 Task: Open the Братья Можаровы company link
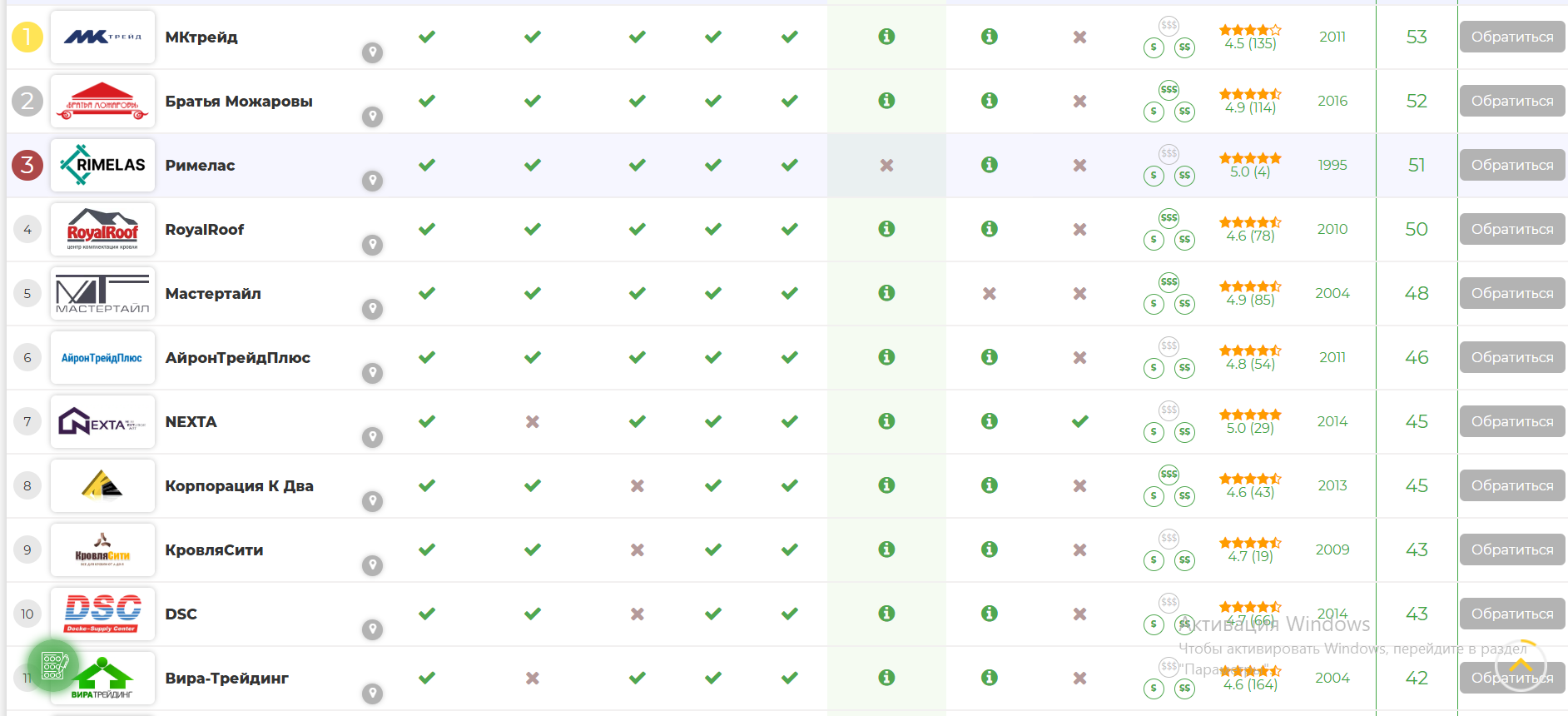tap(239, 101)
